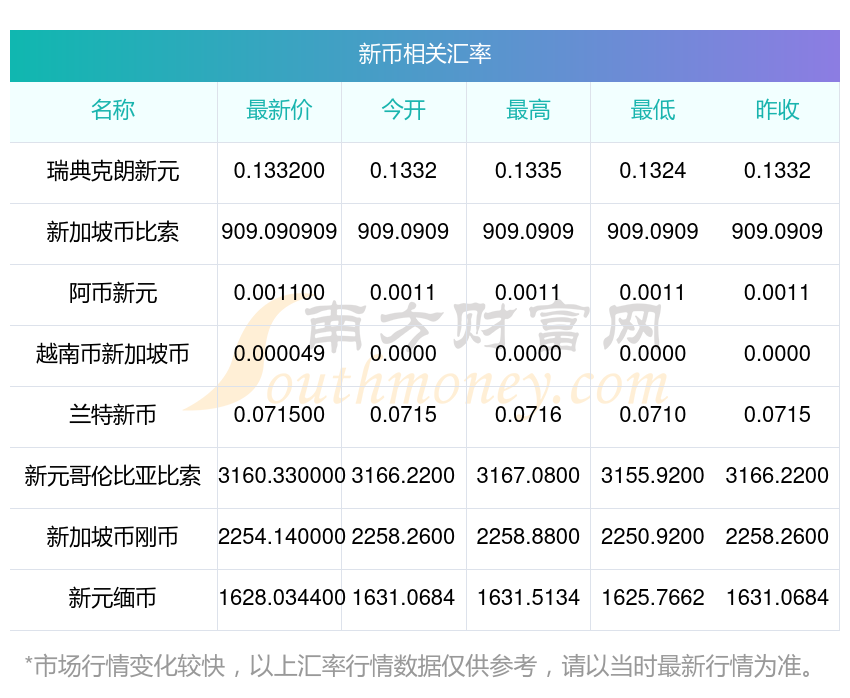The image size is (850, 698).
Task: Click 新加坡币刚币 今开 value 2258.2600
Action: (x=403, y=537)
